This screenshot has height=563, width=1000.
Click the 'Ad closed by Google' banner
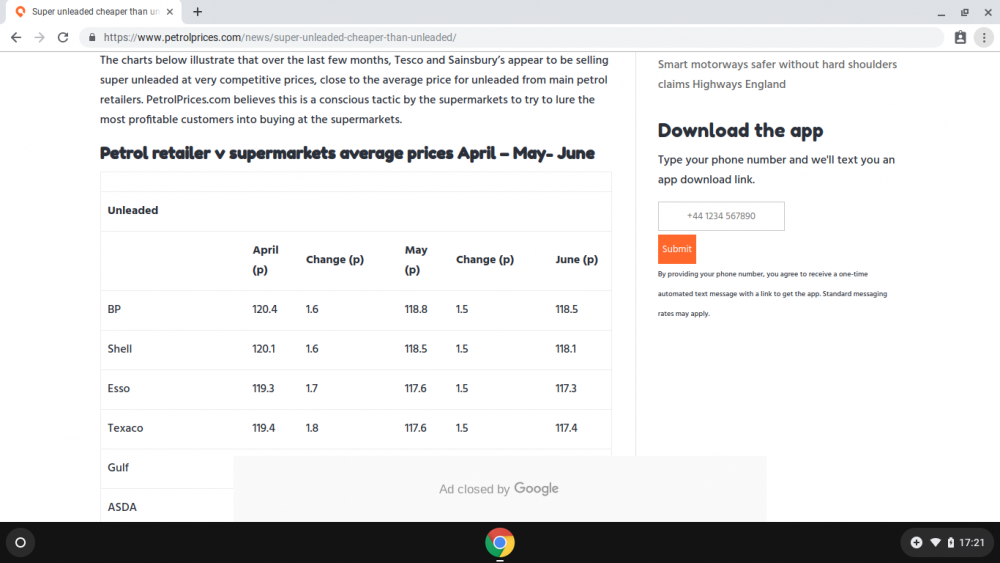[499, 488]
